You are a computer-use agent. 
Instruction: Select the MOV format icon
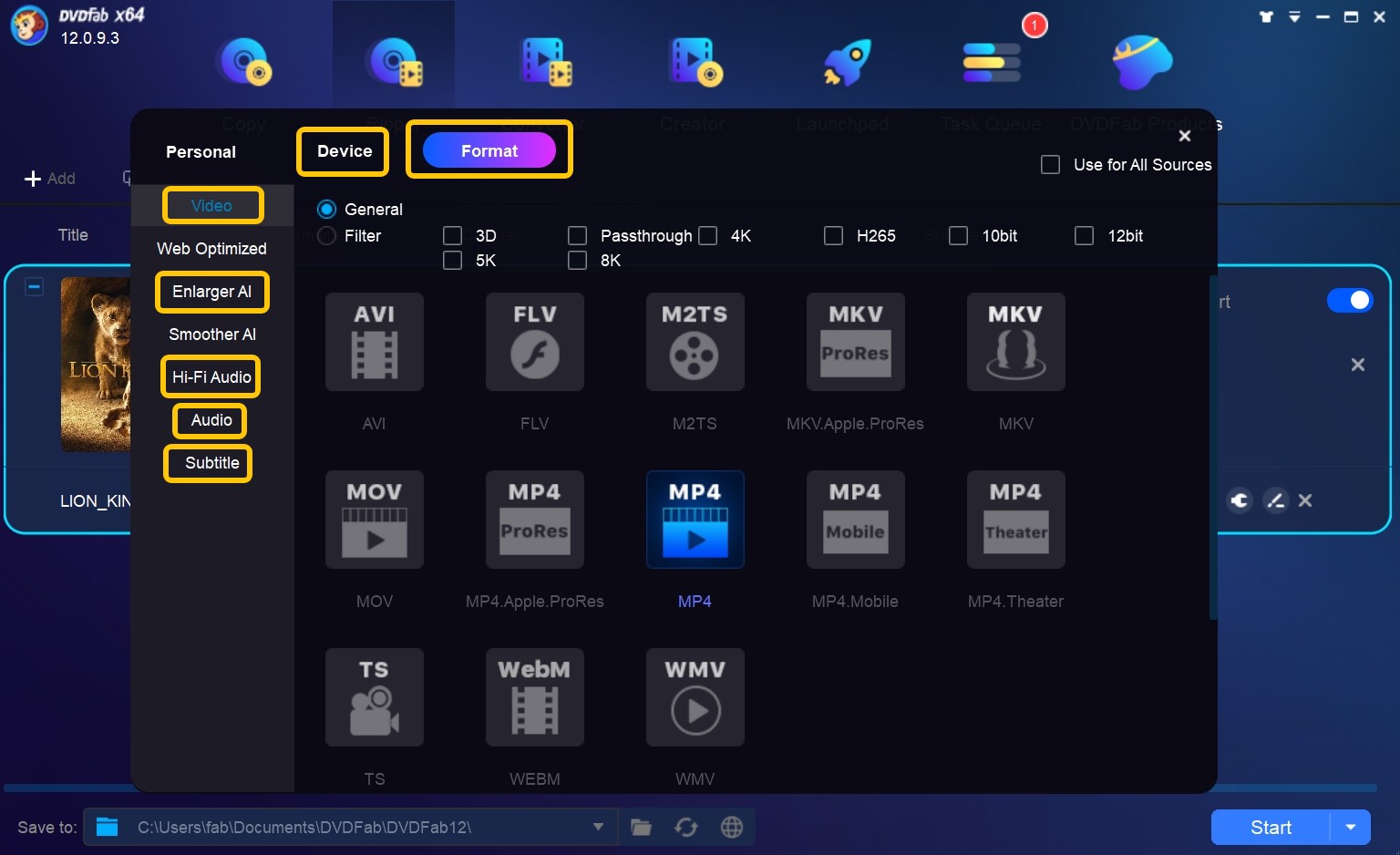click(x=374, y=520)
